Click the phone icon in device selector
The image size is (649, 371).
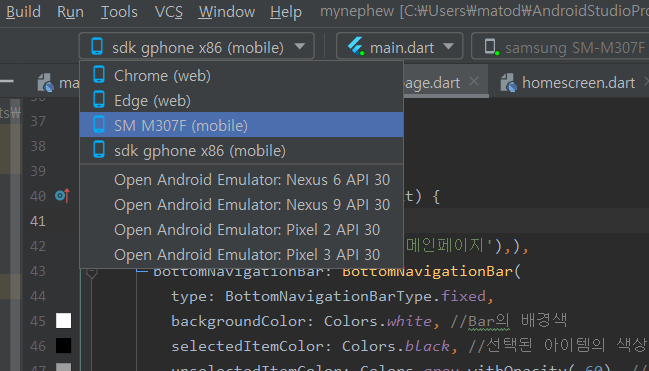[x=97, y=46]
